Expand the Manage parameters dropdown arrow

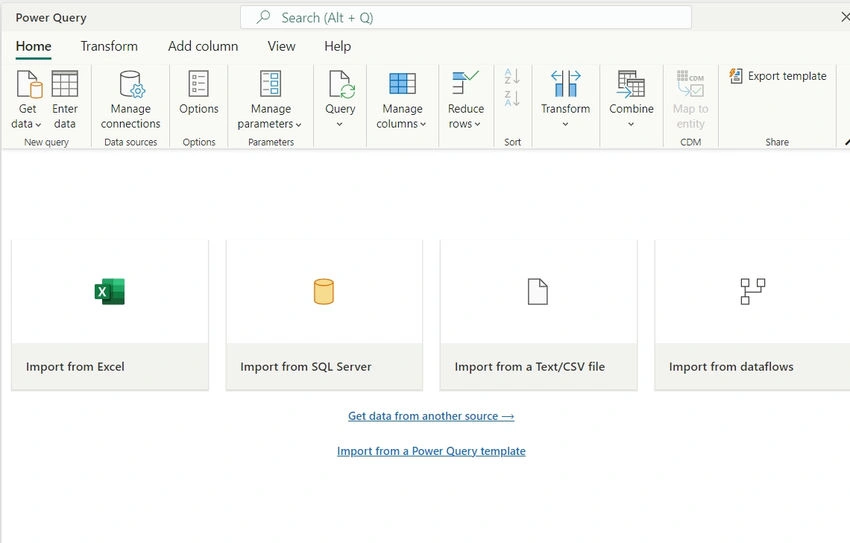coord(298,125)
